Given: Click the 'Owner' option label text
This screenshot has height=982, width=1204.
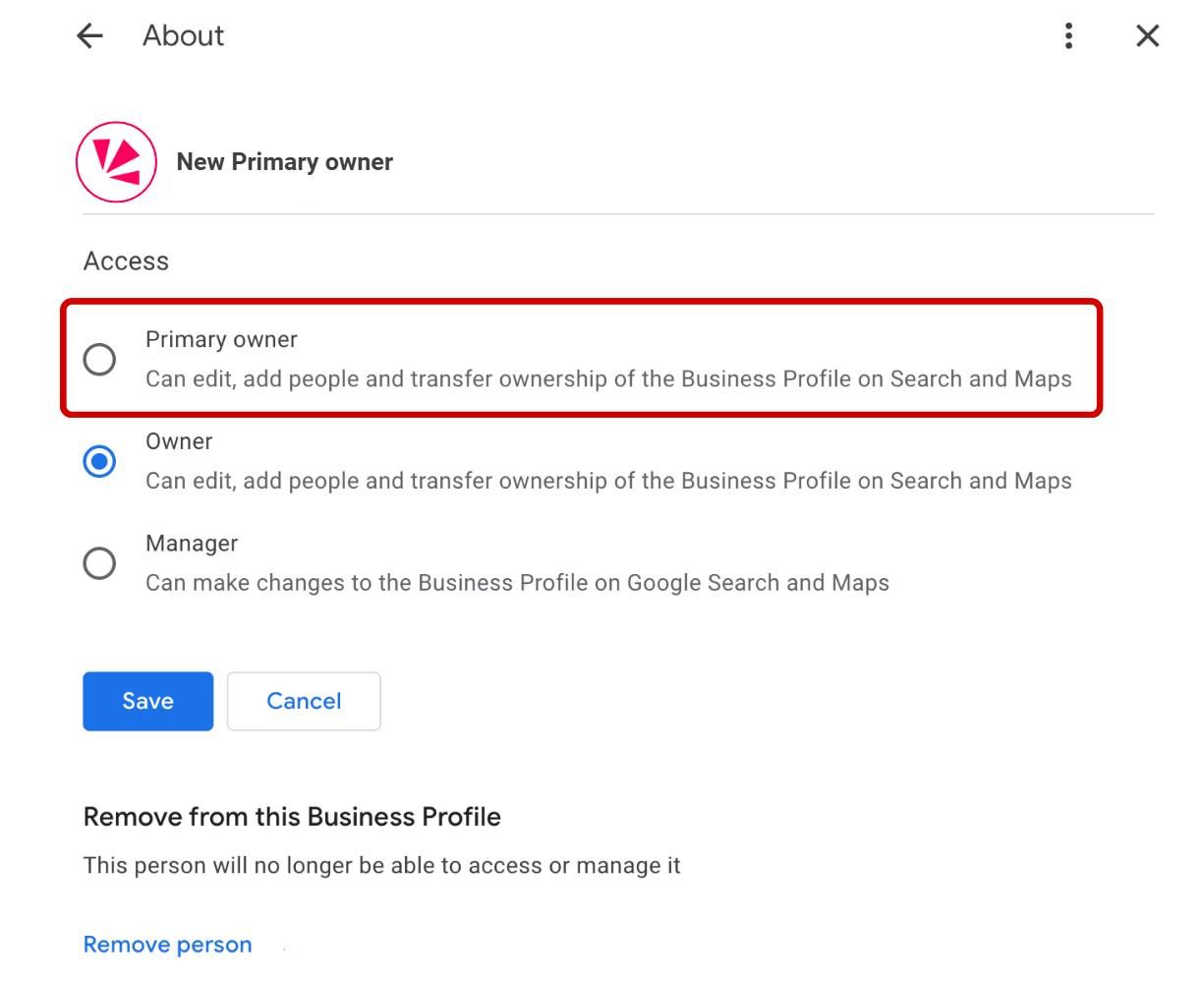Looking at the screenshot, I should coord(179,441).
